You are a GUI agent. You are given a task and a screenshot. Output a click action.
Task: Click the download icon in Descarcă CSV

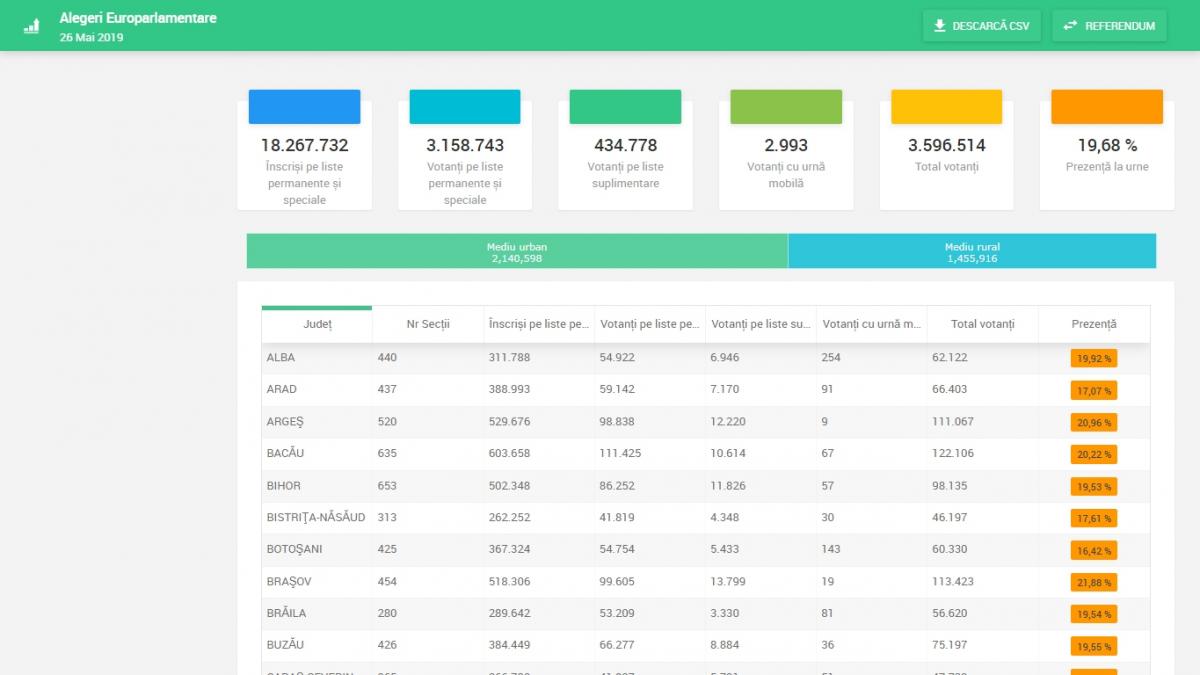[x=939, y=26]
